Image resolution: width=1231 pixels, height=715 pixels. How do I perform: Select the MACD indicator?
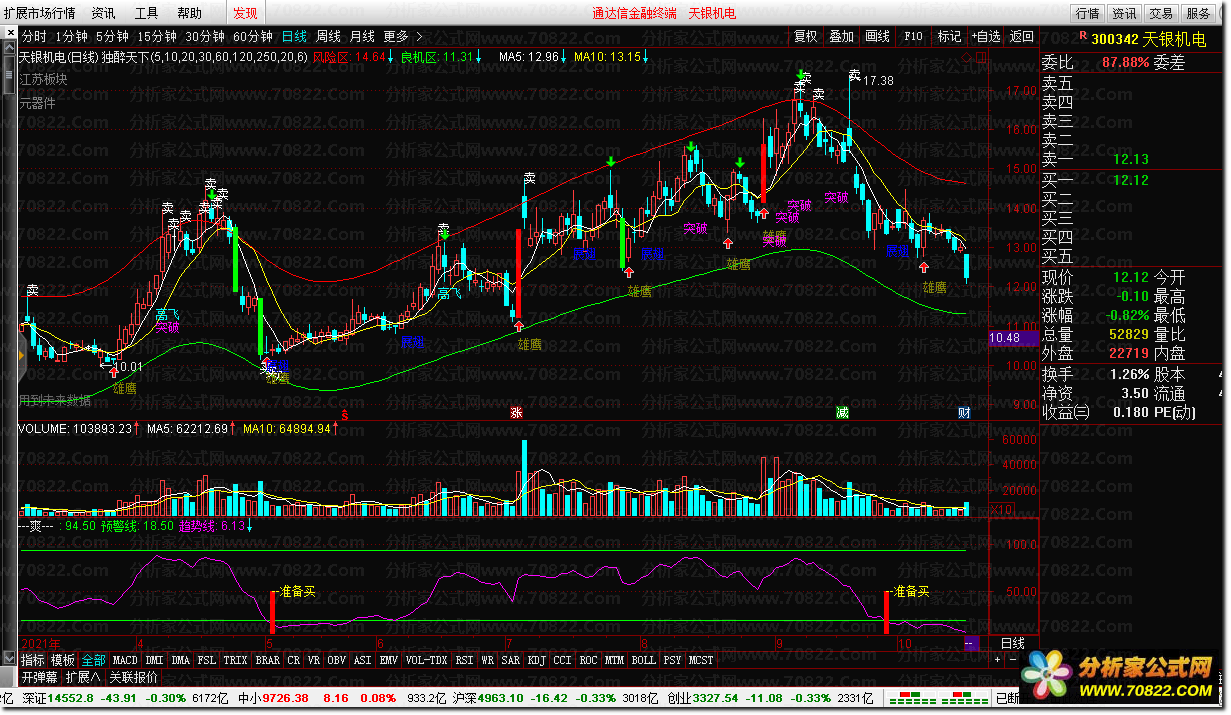(125, 661)
